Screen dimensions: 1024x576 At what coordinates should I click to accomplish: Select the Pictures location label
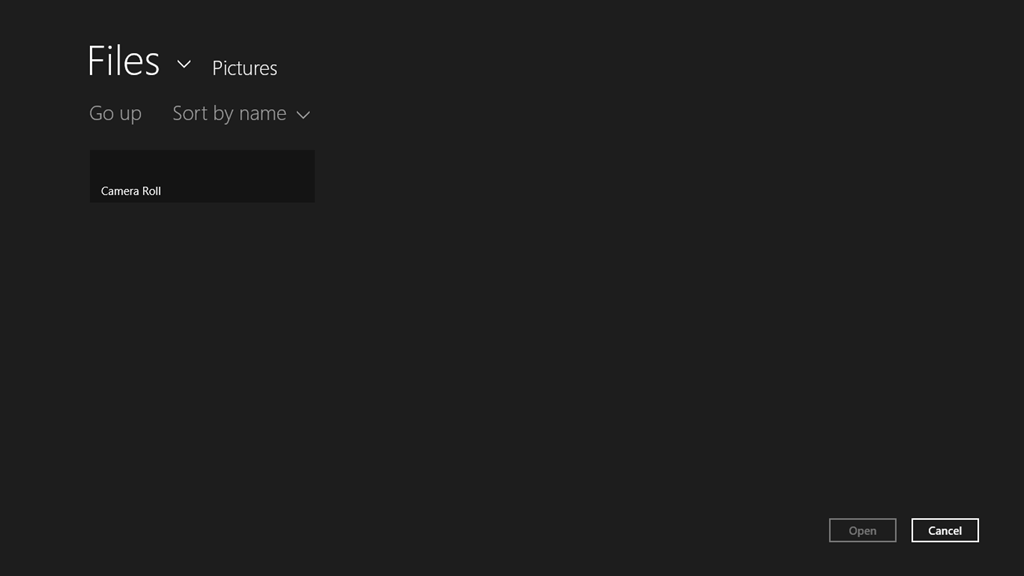click(x=244, y=68)
